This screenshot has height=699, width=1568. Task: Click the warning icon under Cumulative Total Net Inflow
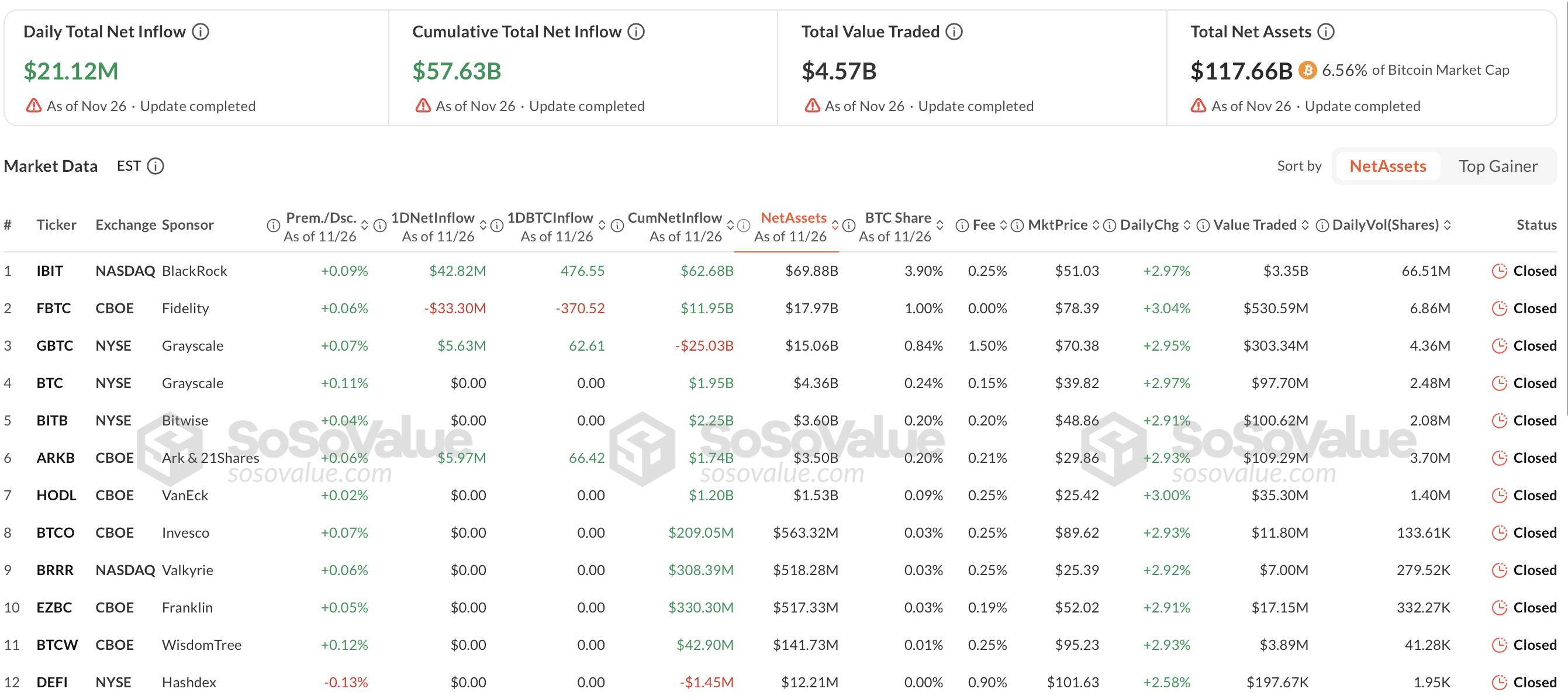[423, 105]
